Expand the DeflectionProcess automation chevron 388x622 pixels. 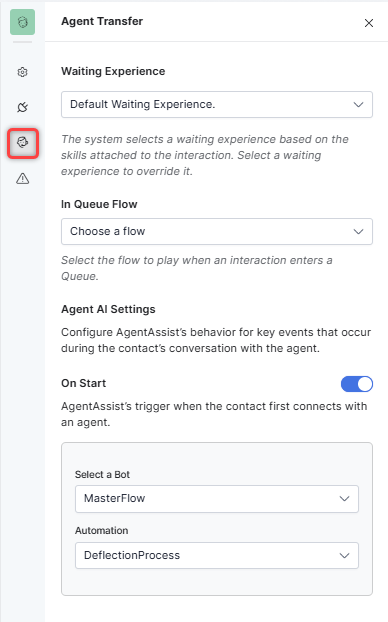click(344, 555)
